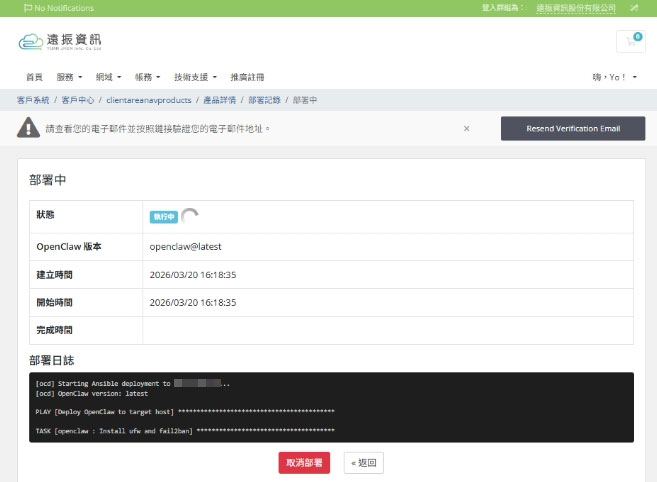Screen dimensions: 657x482
Task: Click the loading spinner beside status badge
Action: [x=190, y=216]
